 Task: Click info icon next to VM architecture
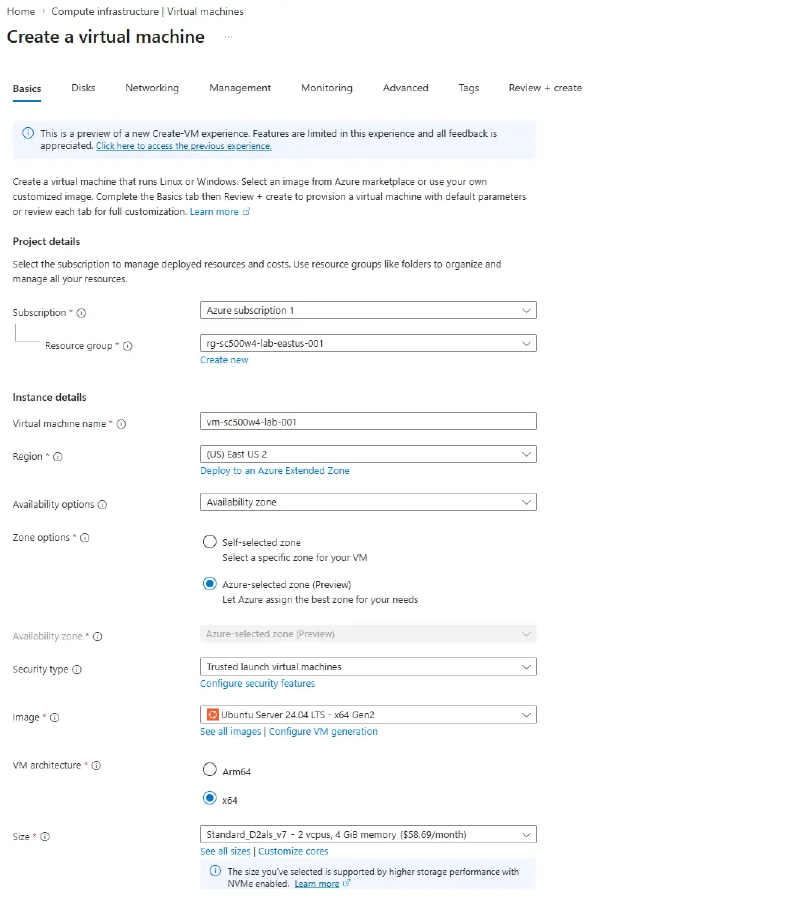coord(96,765)
